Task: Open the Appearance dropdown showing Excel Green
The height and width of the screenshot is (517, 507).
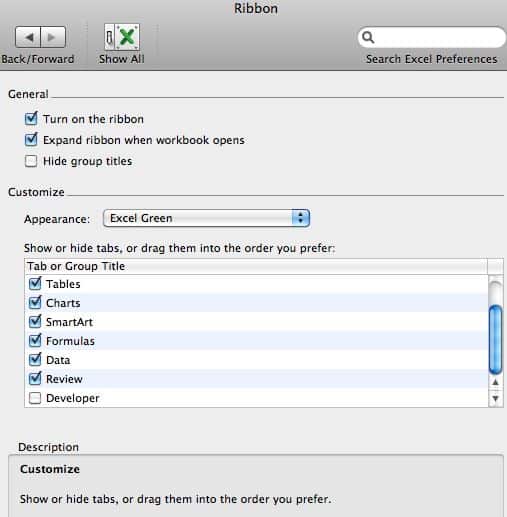Action: 207,218
